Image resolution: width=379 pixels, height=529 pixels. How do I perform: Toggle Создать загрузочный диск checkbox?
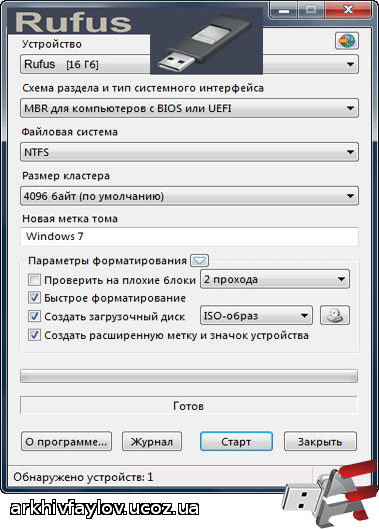(x=34, y=316)
